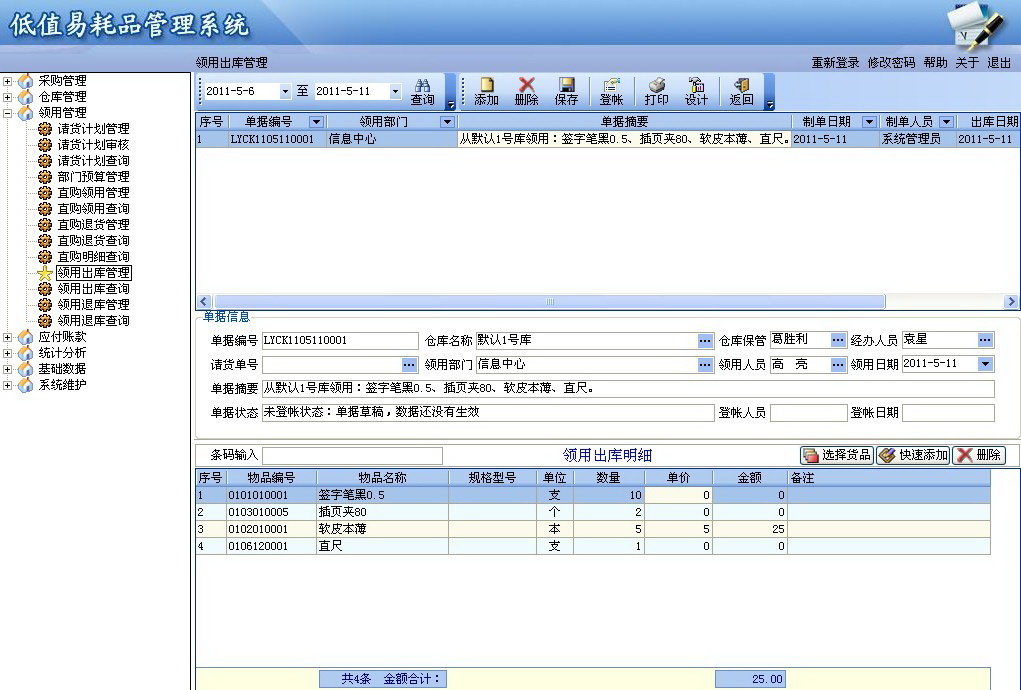1021x690 pixels.
Task: Open the 制单人员 column filter dropdown
Action: (x=947, y=122)
